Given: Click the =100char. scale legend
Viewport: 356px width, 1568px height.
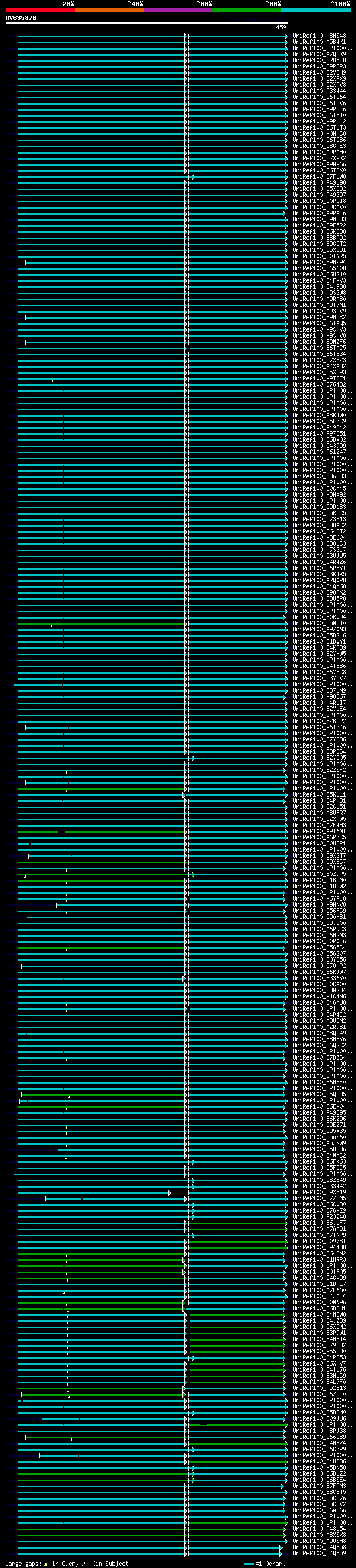Looking at the screenshot, I should pos(265,1563).
